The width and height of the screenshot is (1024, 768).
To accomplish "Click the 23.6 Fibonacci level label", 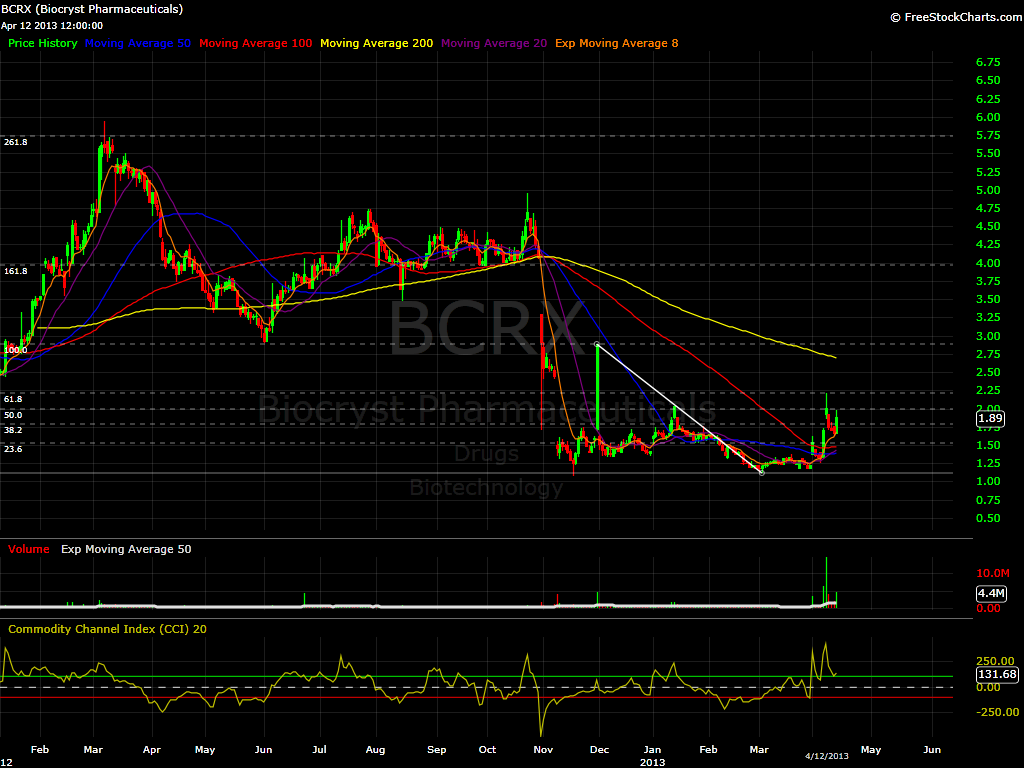I will pos(13,449).
